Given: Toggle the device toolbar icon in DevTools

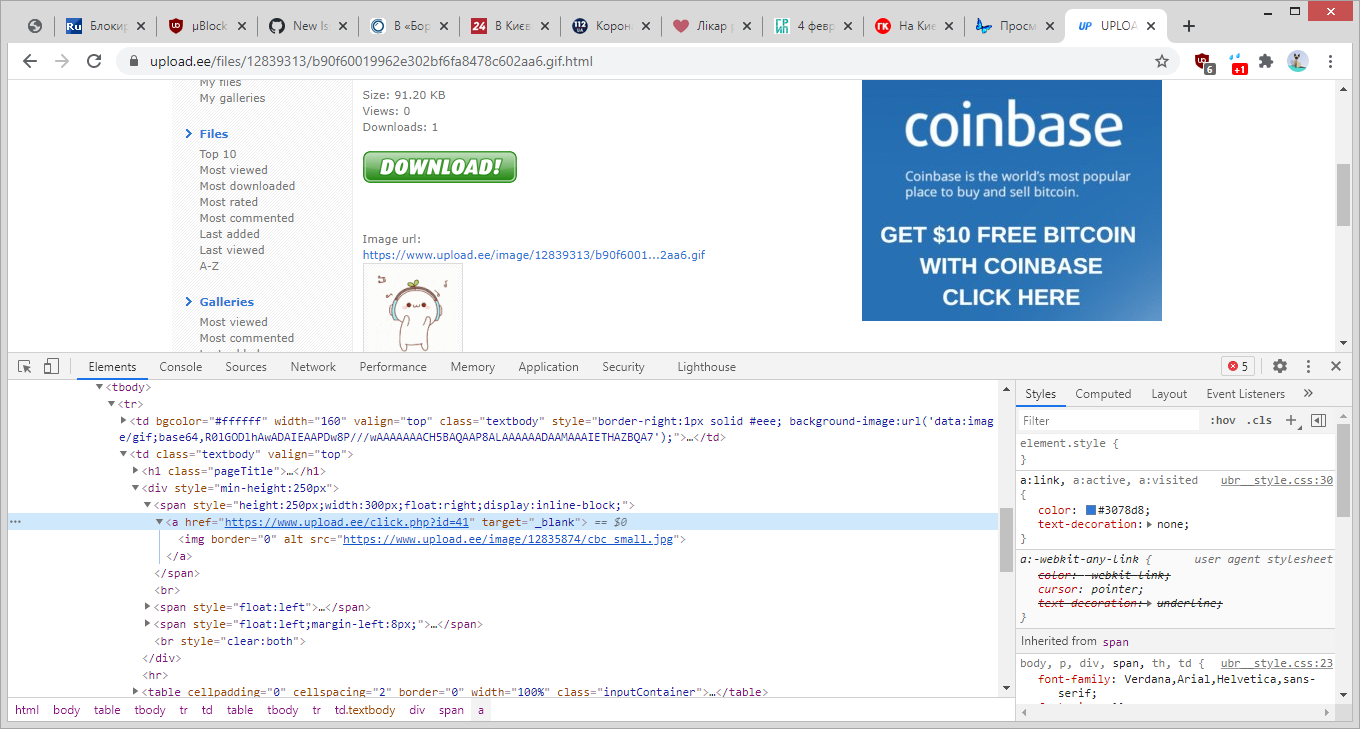Looking at the screenshot, I should tap(52, 367).
